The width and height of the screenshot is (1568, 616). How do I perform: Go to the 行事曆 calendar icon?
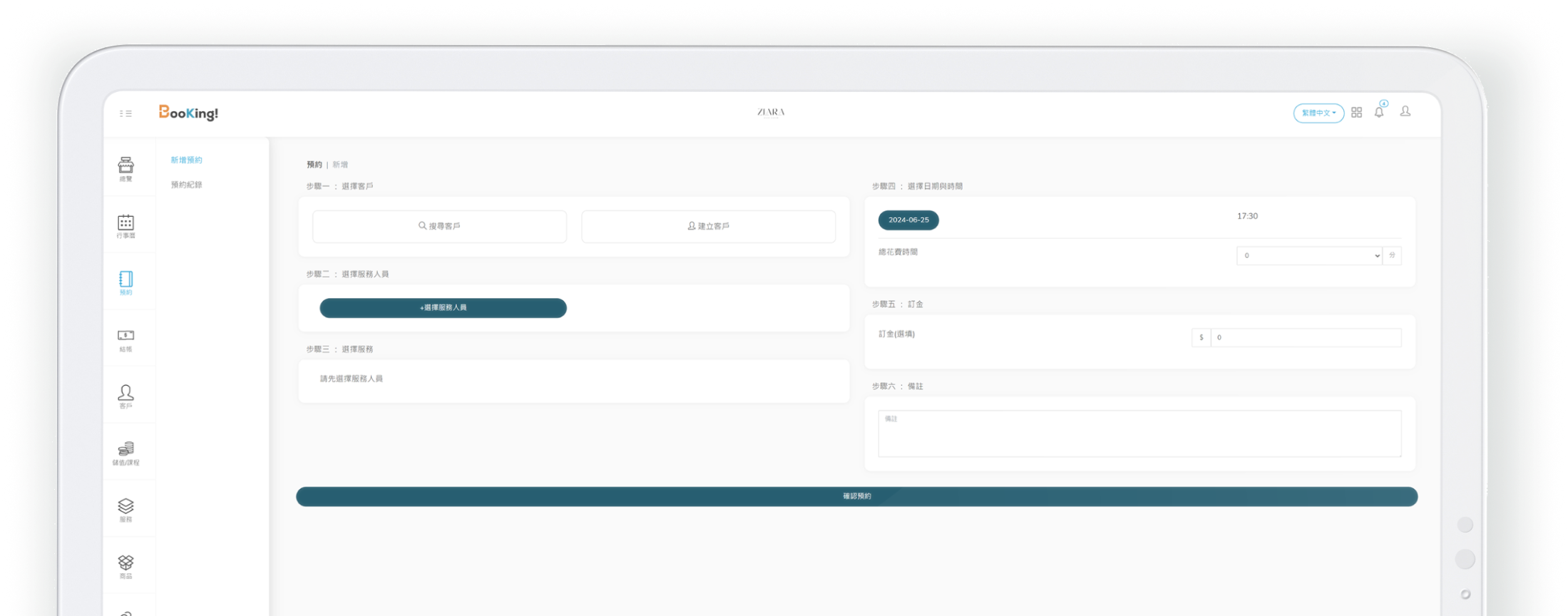point(125,224)
